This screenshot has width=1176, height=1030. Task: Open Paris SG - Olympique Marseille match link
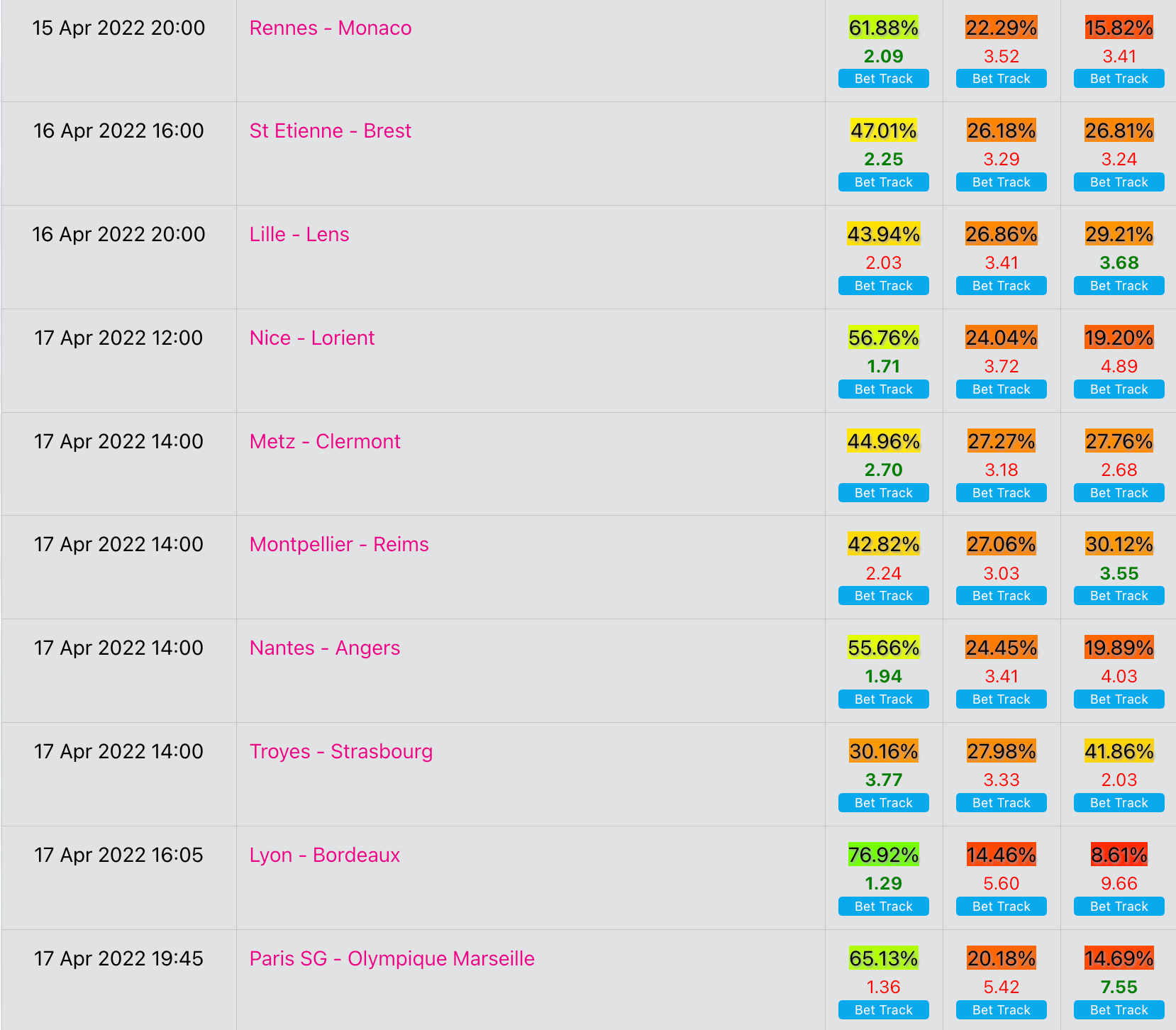click(x=392, y=959)
